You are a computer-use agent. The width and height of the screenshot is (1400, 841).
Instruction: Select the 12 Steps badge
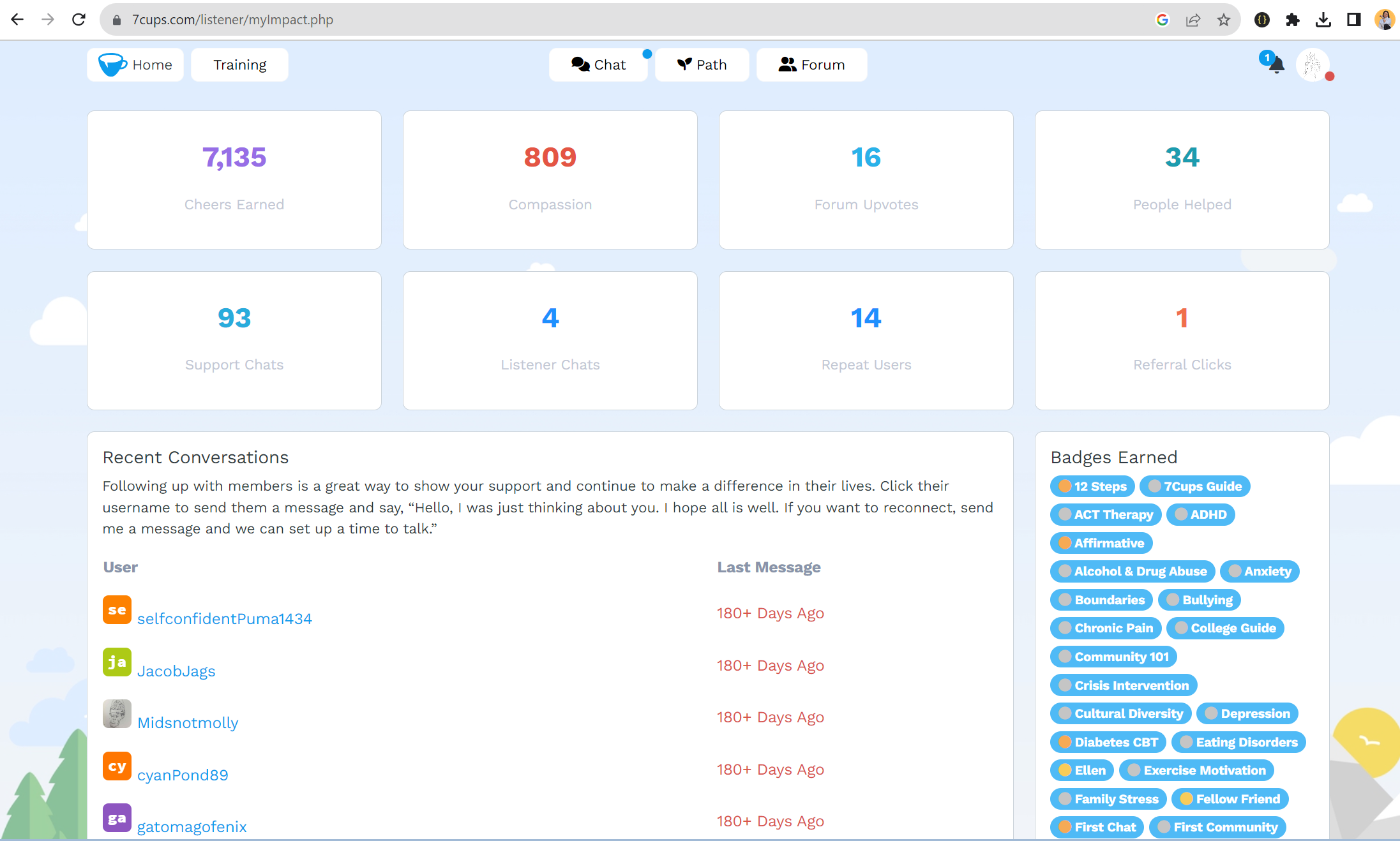click(1092, 486)
